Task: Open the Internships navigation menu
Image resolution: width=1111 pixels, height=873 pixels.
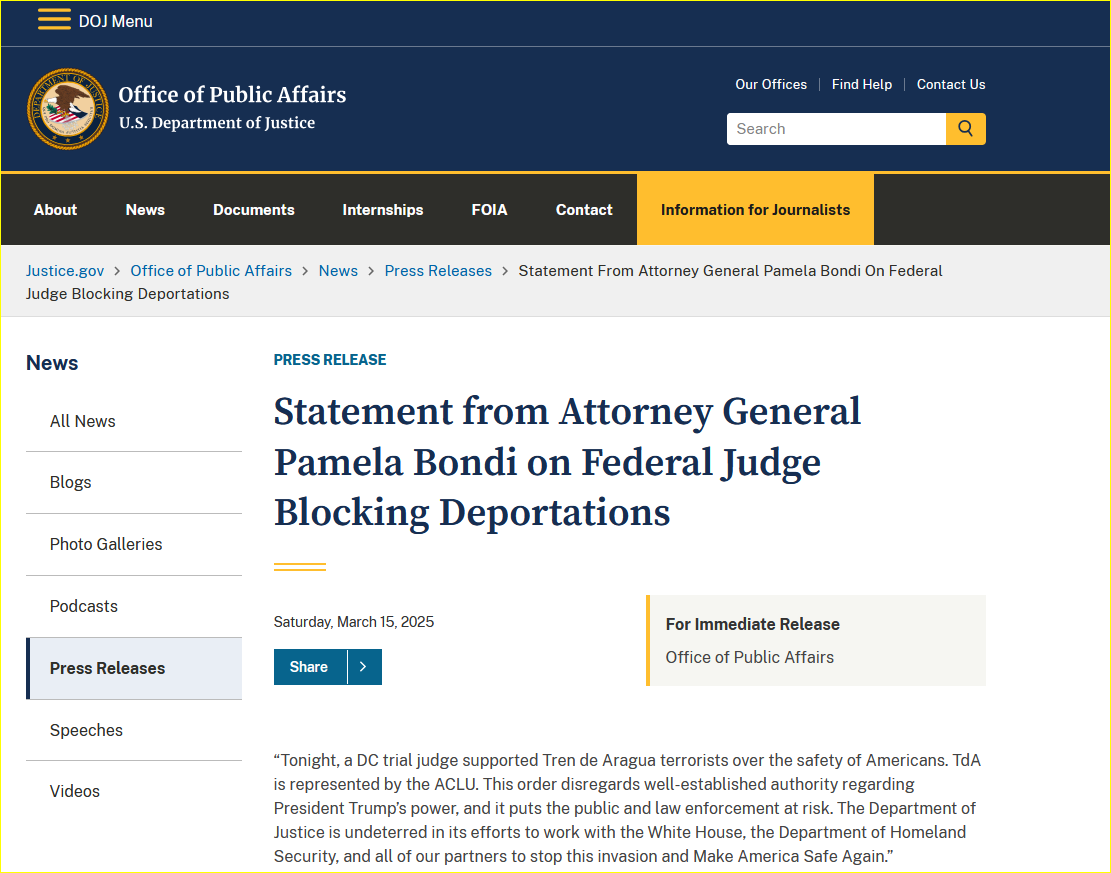Action: pos(383,210)
